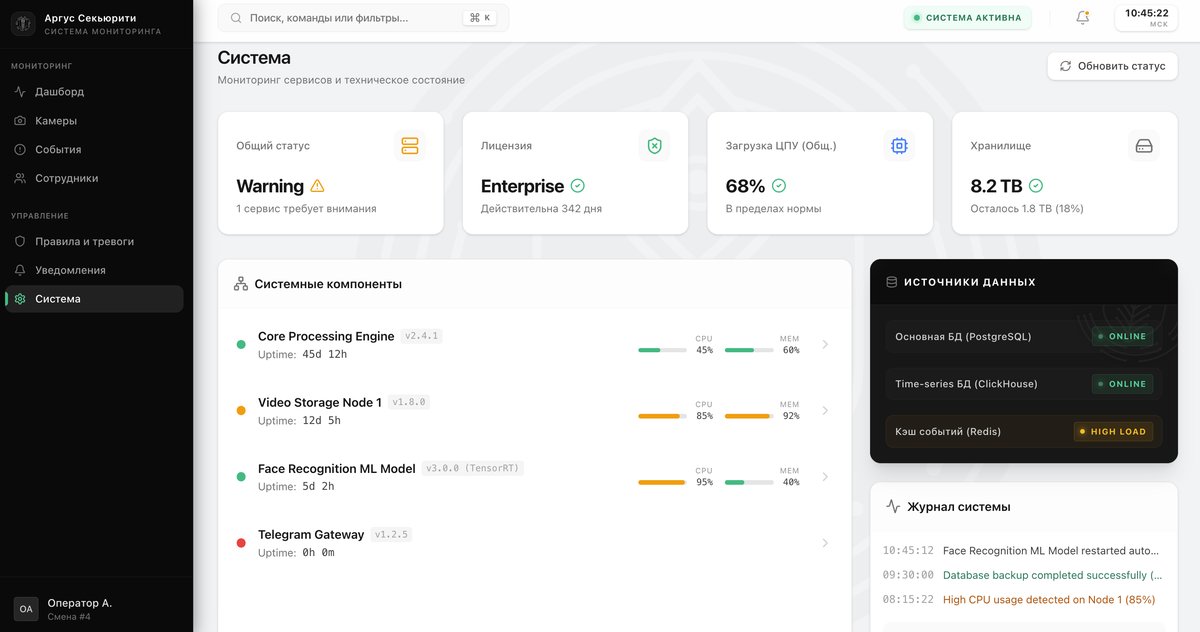Viewport: 1200px width, 632px height.
Task: Click the shield icon in Лицензия card
Action: [654, 146]
